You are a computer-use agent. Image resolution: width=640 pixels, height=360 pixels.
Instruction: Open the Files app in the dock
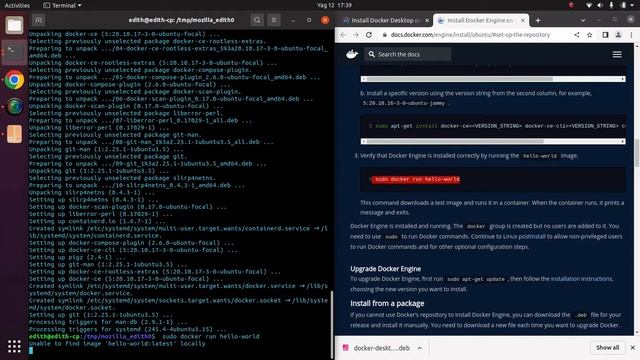point(14,25)
